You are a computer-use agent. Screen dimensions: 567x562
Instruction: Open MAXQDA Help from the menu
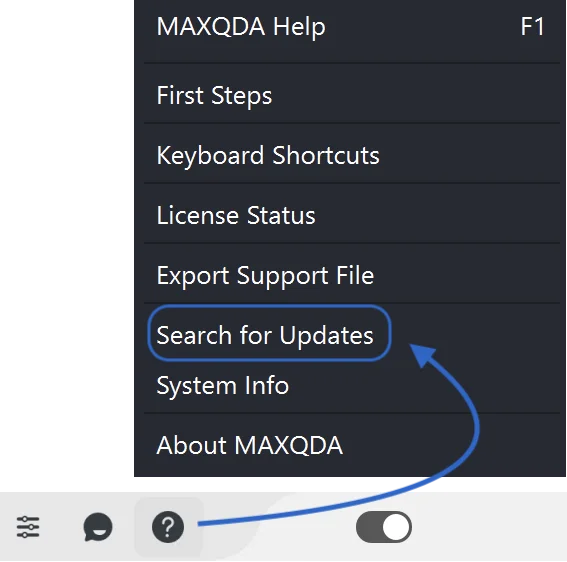tap(350, 27)
